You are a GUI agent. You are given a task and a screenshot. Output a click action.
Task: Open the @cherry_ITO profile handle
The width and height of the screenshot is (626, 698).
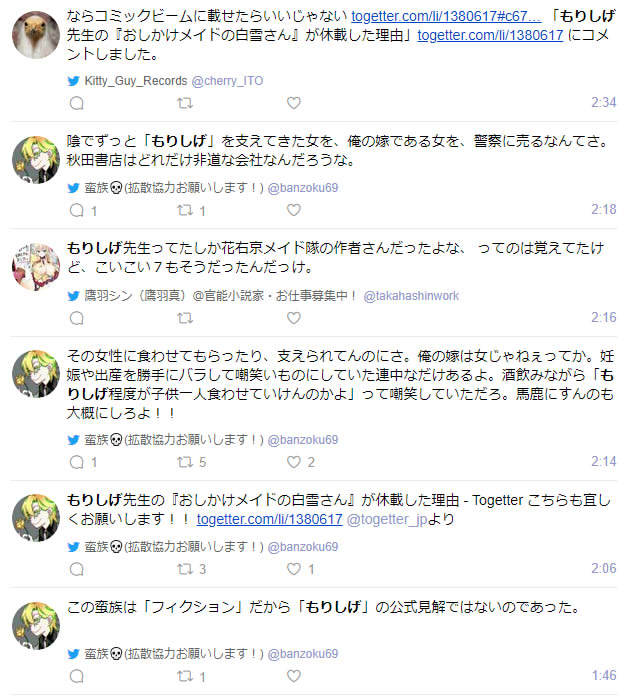click(227, 81)
